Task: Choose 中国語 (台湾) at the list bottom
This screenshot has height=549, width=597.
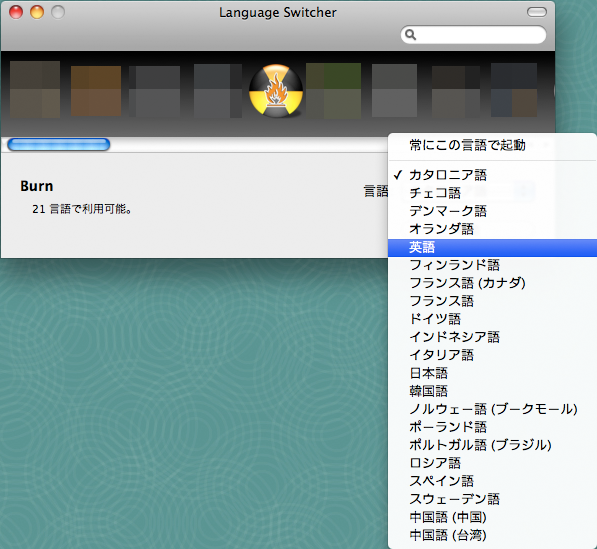Action: (x=492, y=535)
